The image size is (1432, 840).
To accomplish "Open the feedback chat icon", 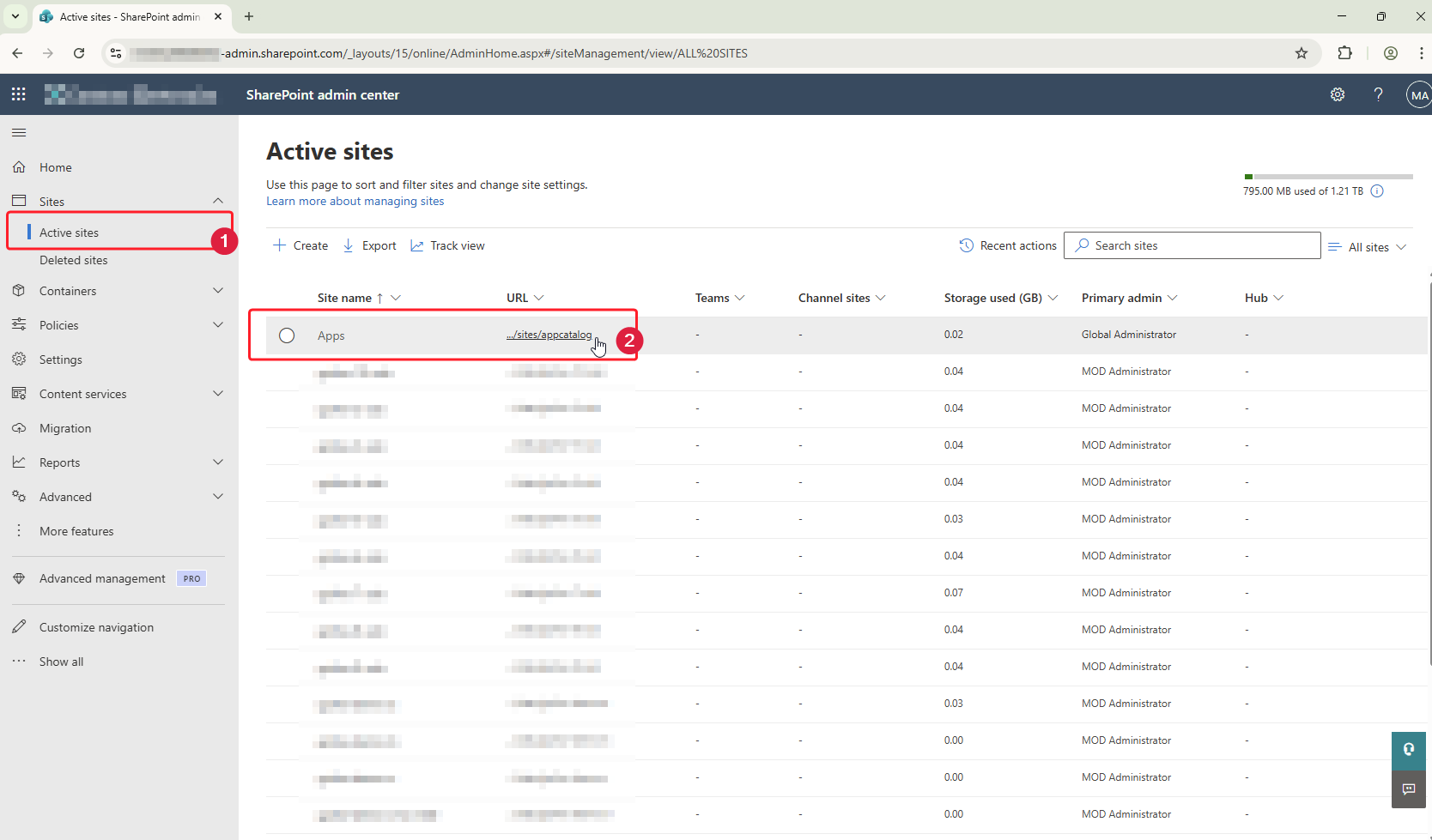I will point(1409,789).
